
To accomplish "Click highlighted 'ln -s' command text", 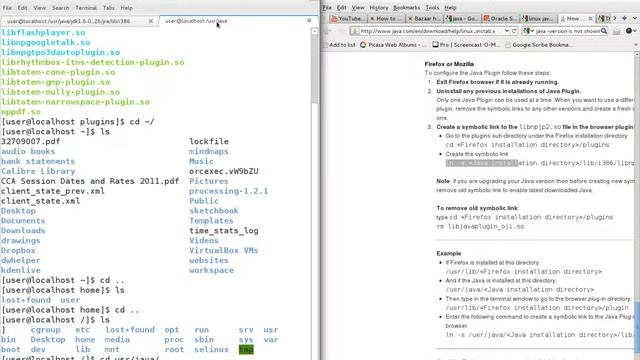I will coord(482,163).
